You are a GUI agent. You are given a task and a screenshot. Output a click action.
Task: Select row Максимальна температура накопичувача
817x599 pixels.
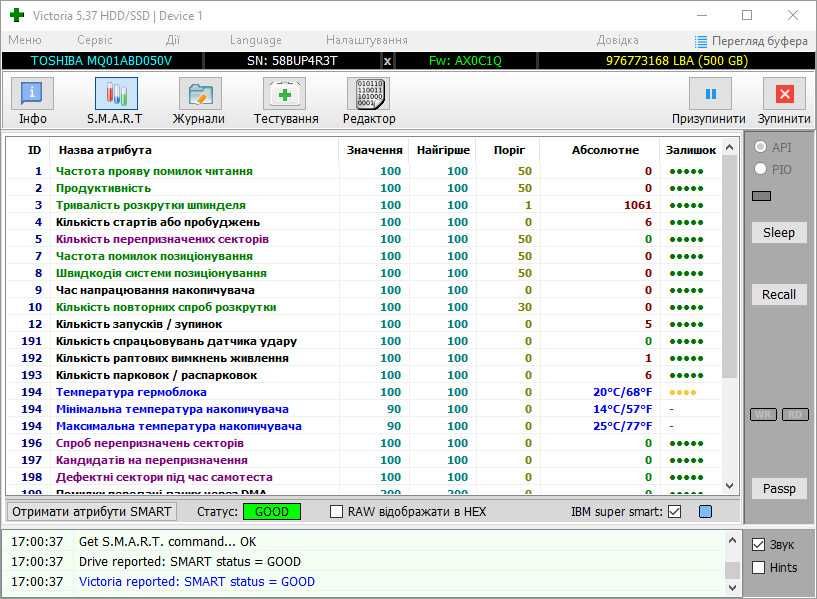point(364,426)
